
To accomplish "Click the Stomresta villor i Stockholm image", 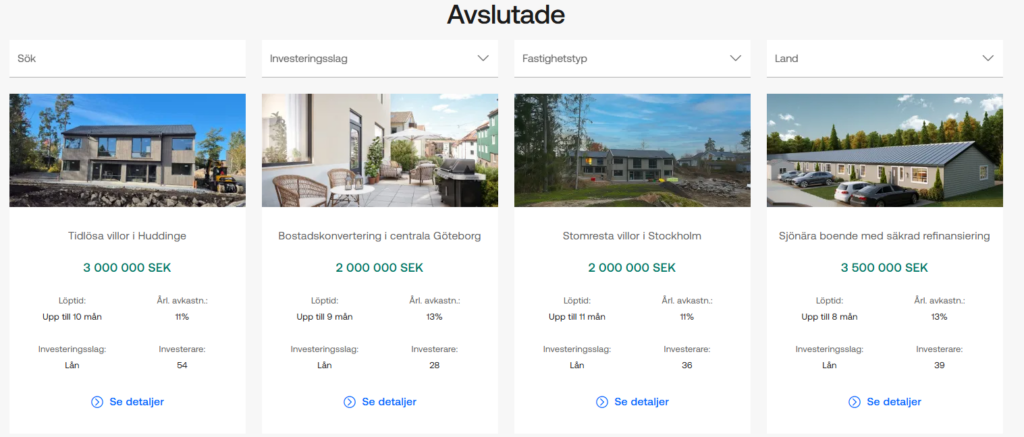I will pyautogui.click(x=632, y=150).
